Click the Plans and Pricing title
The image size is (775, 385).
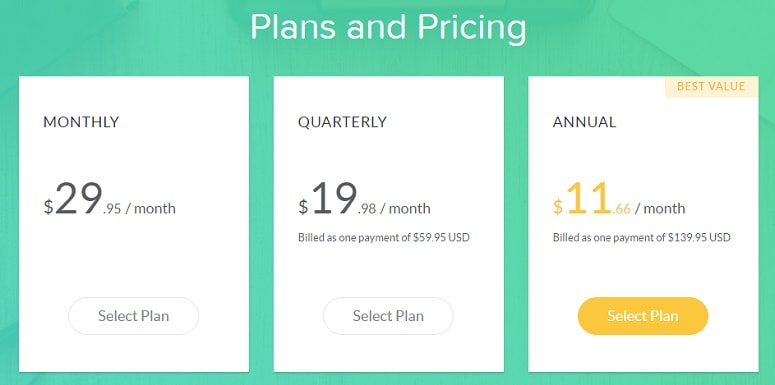(x=388, y=27)
